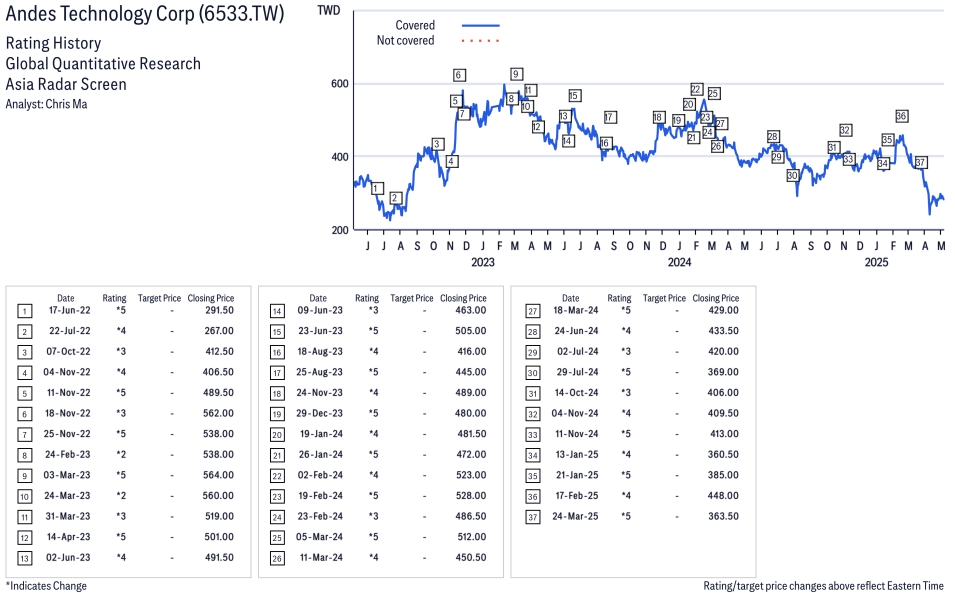Click the closing price 562.00
955x593 pixels.
(219, 413)
